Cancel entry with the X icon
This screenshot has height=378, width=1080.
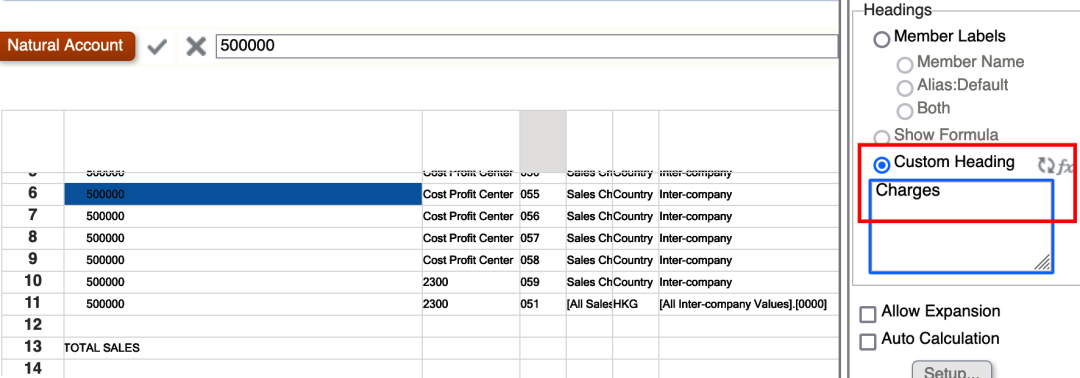[x=196, y=47]
